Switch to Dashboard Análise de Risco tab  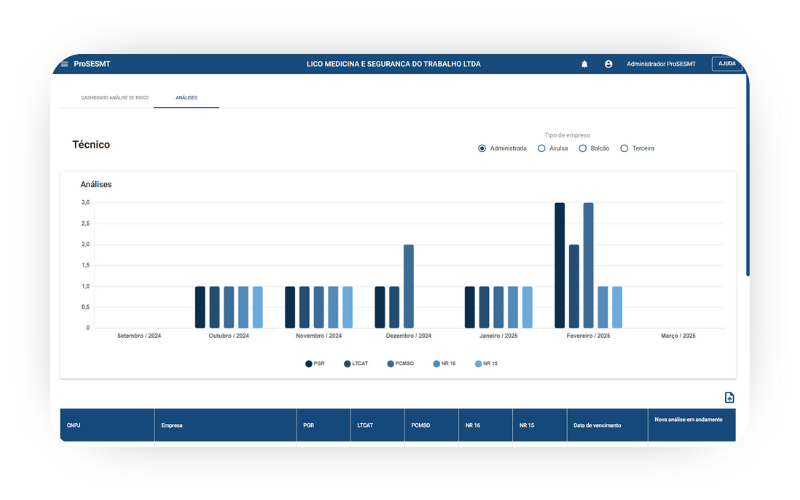(114, 98)
